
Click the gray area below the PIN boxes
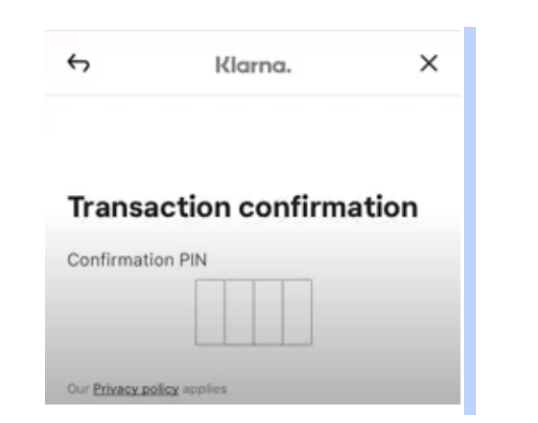[x=253, y=364]
